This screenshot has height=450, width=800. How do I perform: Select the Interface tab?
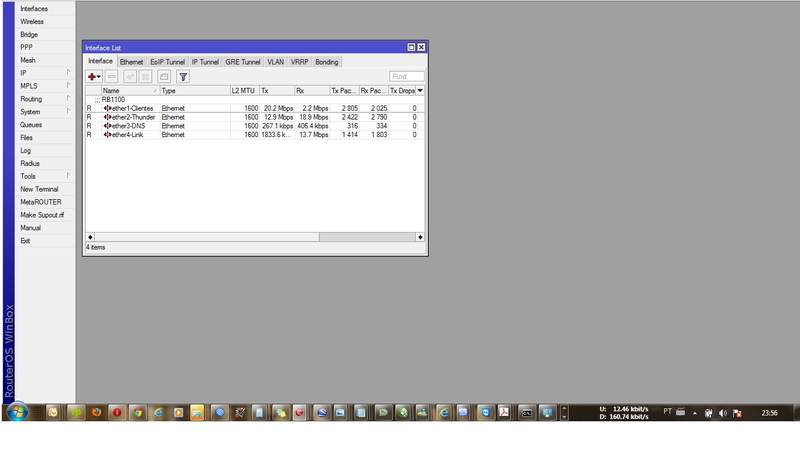tap(101, 61)
